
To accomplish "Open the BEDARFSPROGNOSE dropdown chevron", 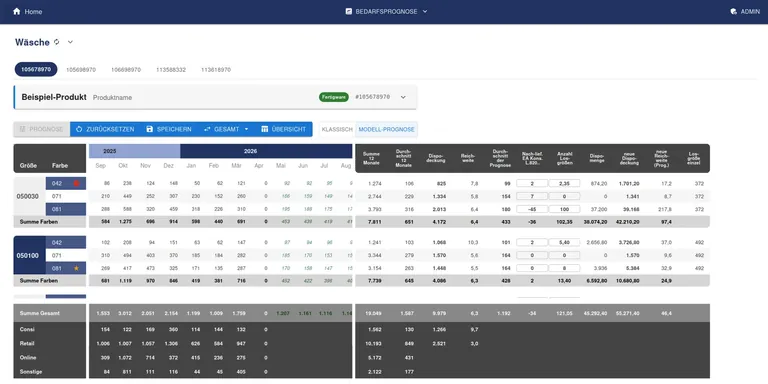I will tap(425, 11).
